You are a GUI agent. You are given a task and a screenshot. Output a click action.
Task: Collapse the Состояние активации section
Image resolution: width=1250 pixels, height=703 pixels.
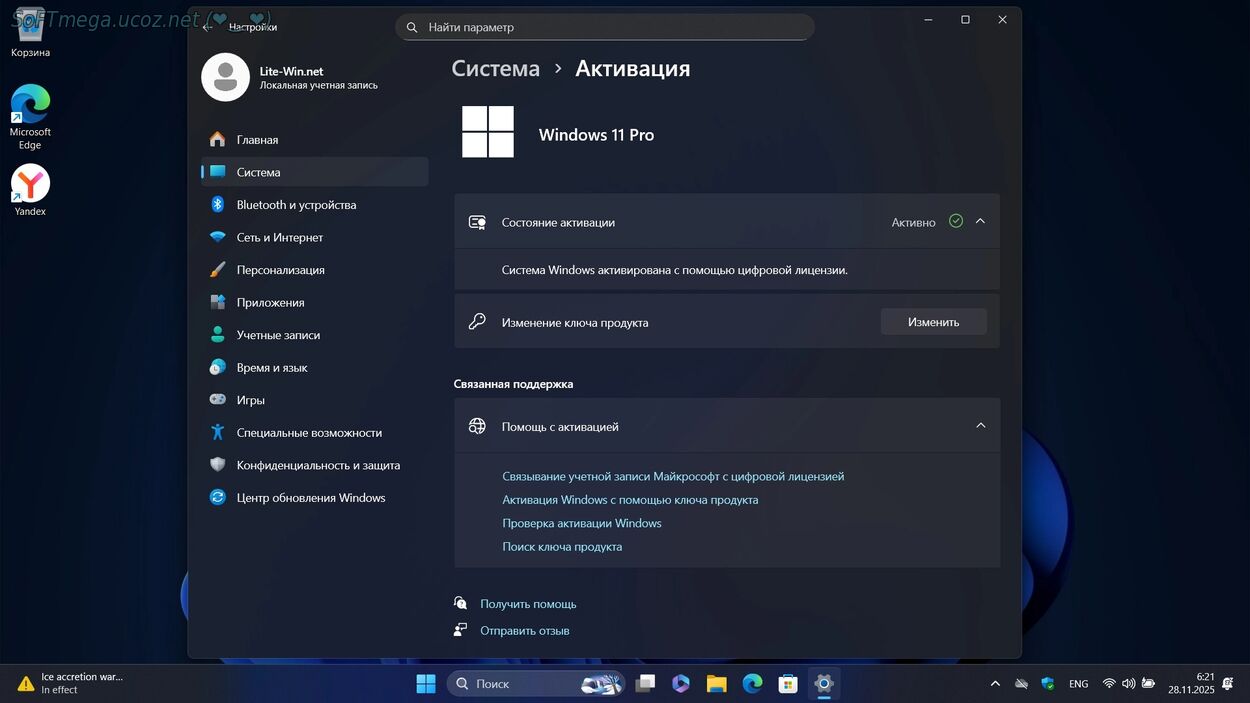[980, 221]
